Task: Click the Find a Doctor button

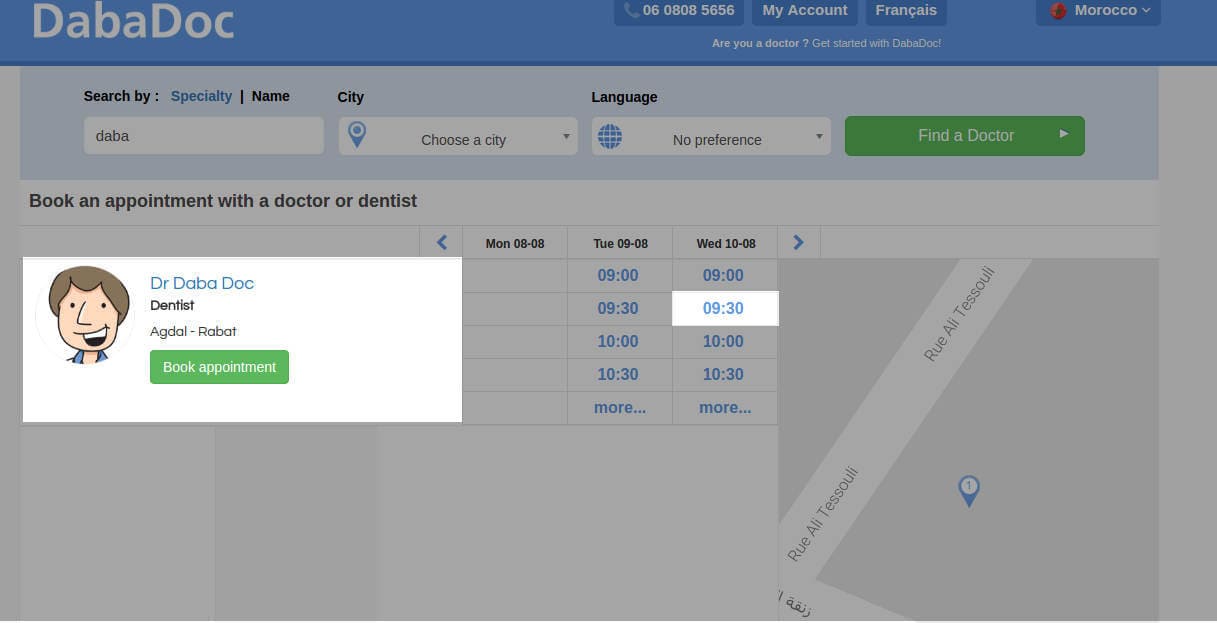Action: pos(965,136)
